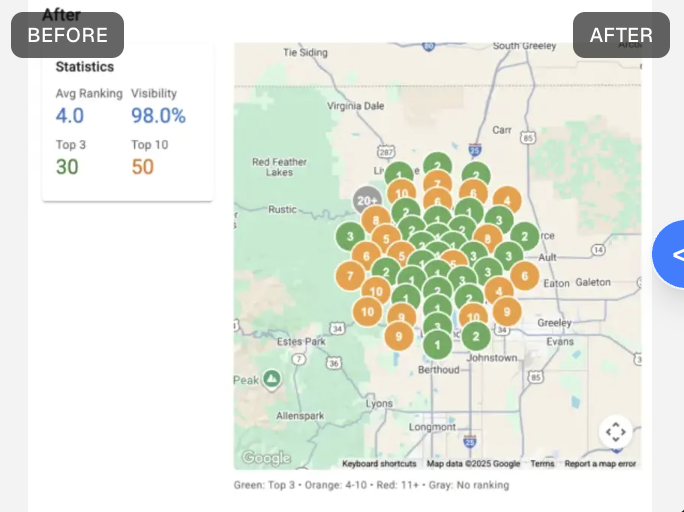
Task: Click the Google logo on map
Action: pos(266,457)
